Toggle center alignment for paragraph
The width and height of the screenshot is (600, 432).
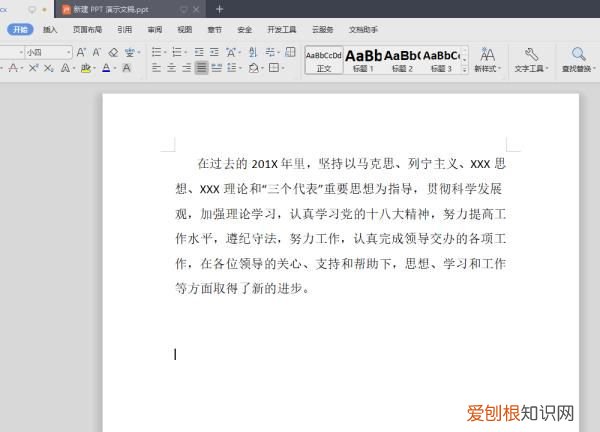[171, 68]
